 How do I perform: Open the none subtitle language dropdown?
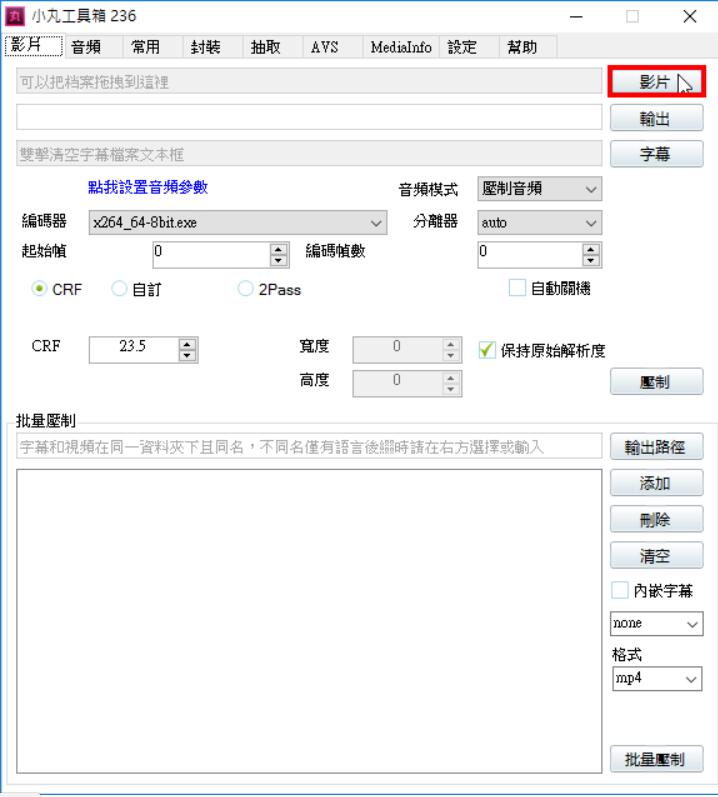[657, 624]
